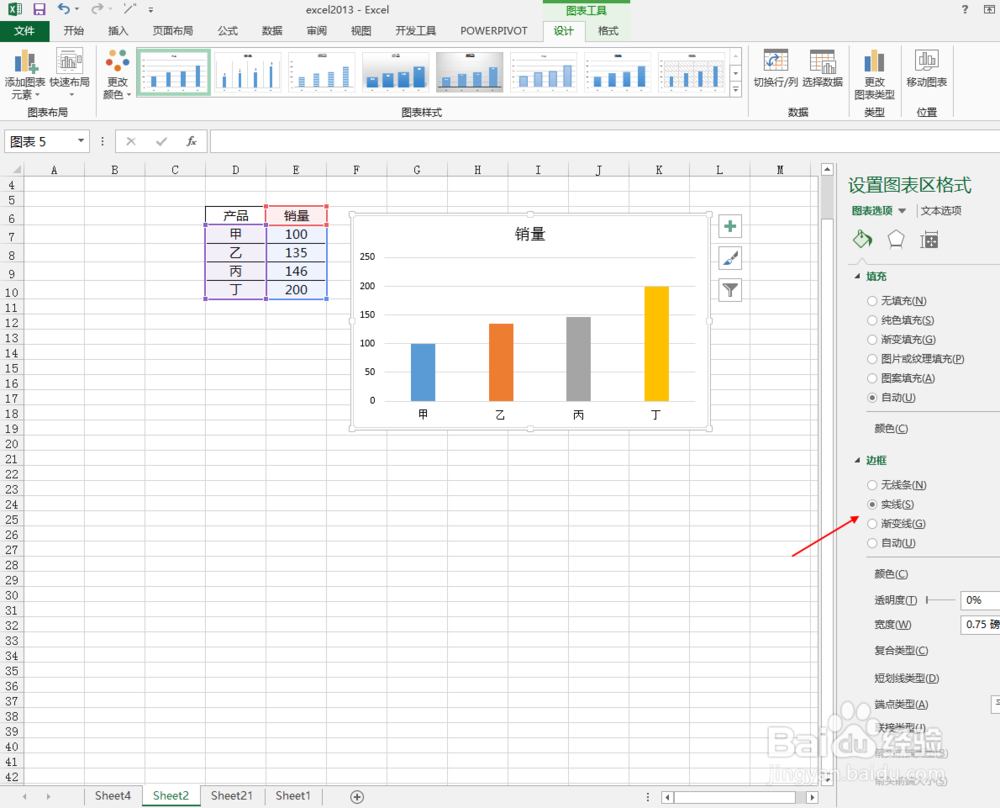Switch to the 格式 ribbon tab
Screen dimensions: 1000x808
coord(607,31)
